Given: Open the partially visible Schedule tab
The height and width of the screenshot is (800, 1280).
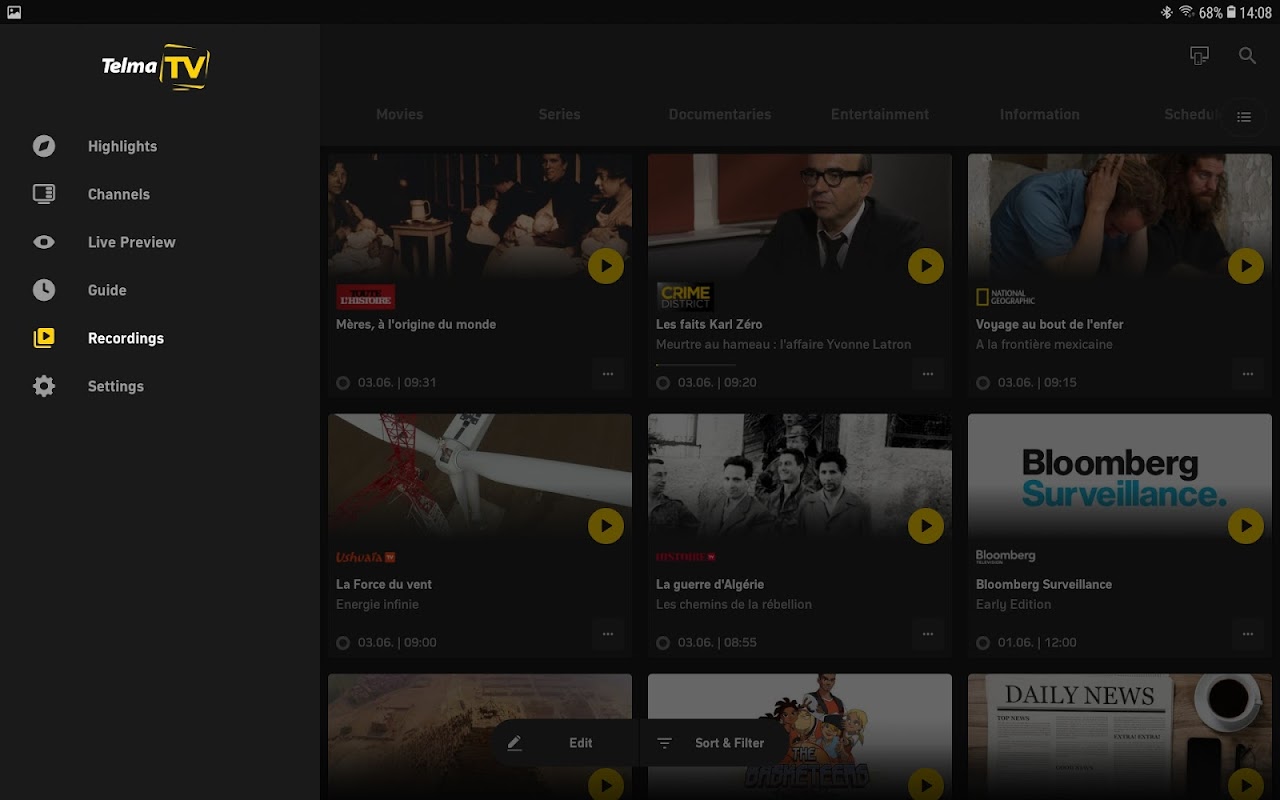Looking at the screenshot, I should [1192, 115].
